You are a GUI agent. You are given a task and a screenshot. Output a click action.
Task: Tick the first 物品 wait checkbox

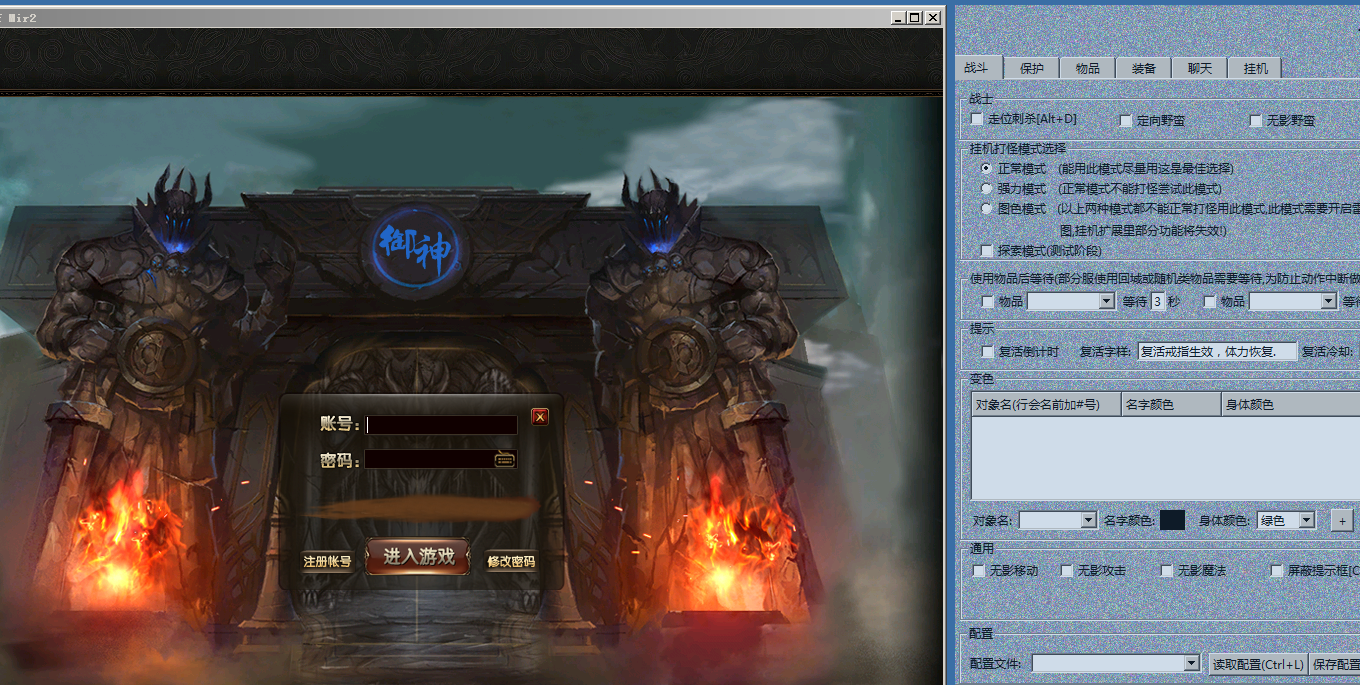point(988,301)
